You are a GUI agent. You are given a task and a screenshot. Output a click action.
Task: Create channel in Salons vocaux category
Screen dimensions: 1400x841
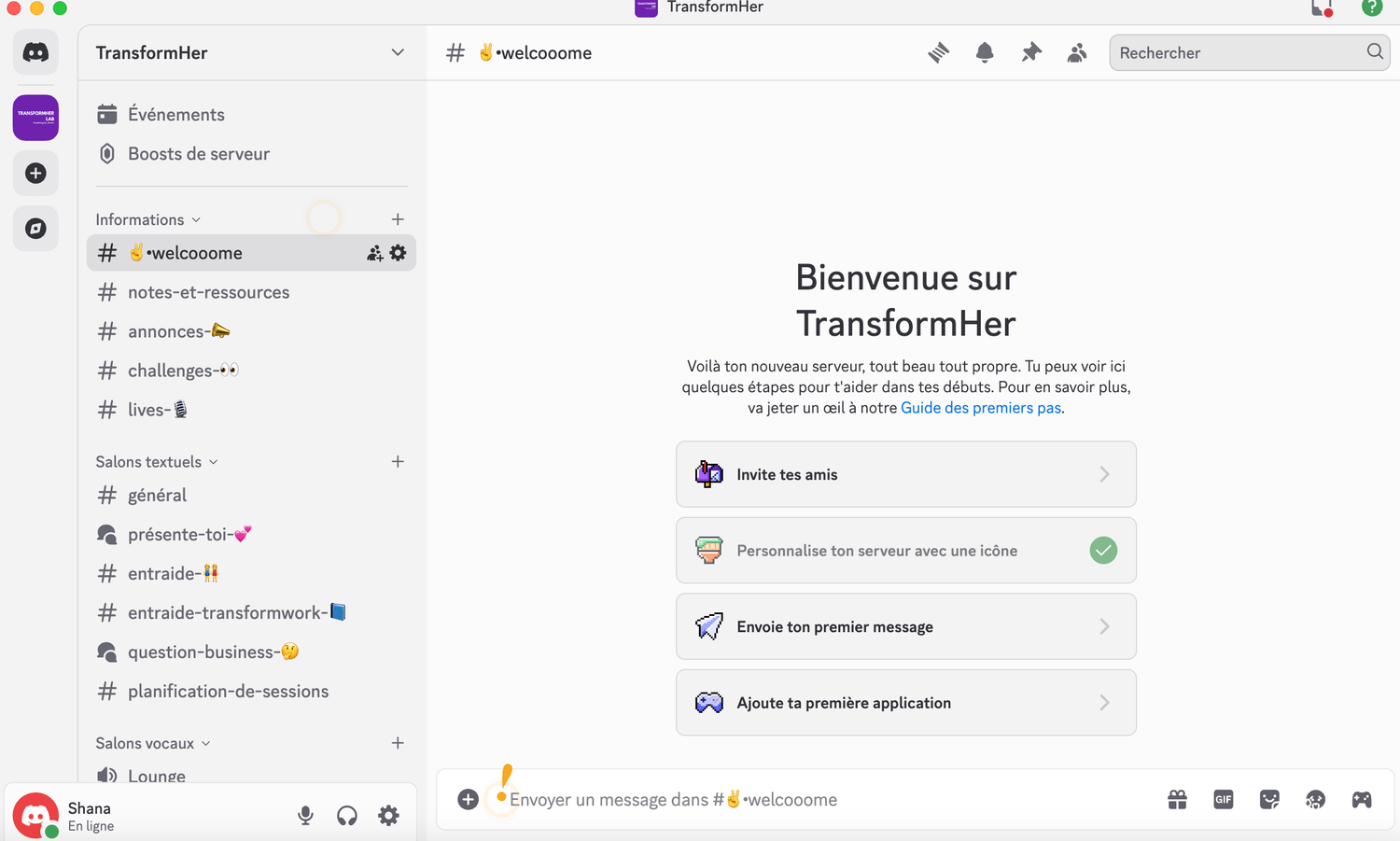(x=398, y=743)
